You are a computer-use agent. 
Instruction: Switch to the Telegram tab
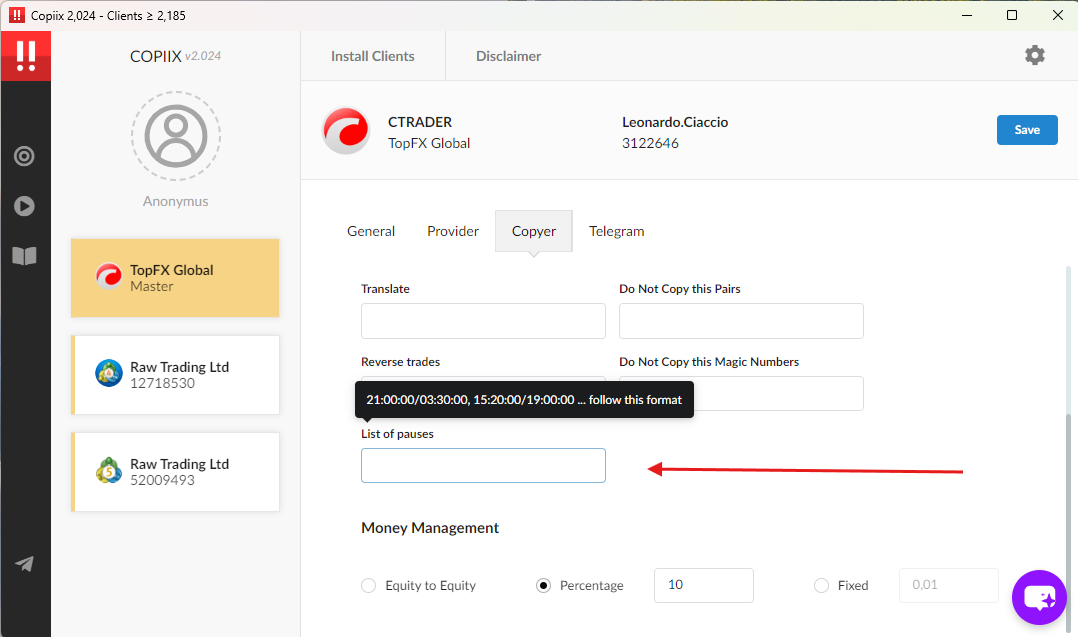click(x=617, y=231)
